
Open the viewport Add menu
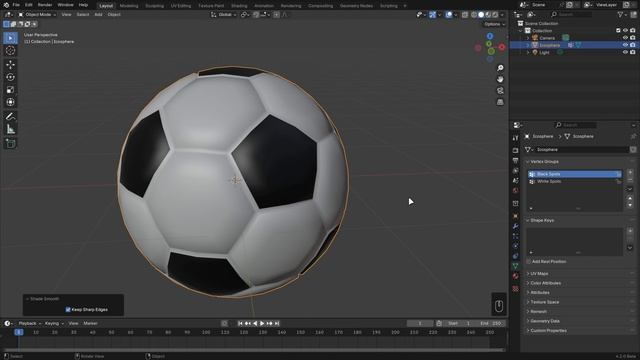click(x=98, y=15)
